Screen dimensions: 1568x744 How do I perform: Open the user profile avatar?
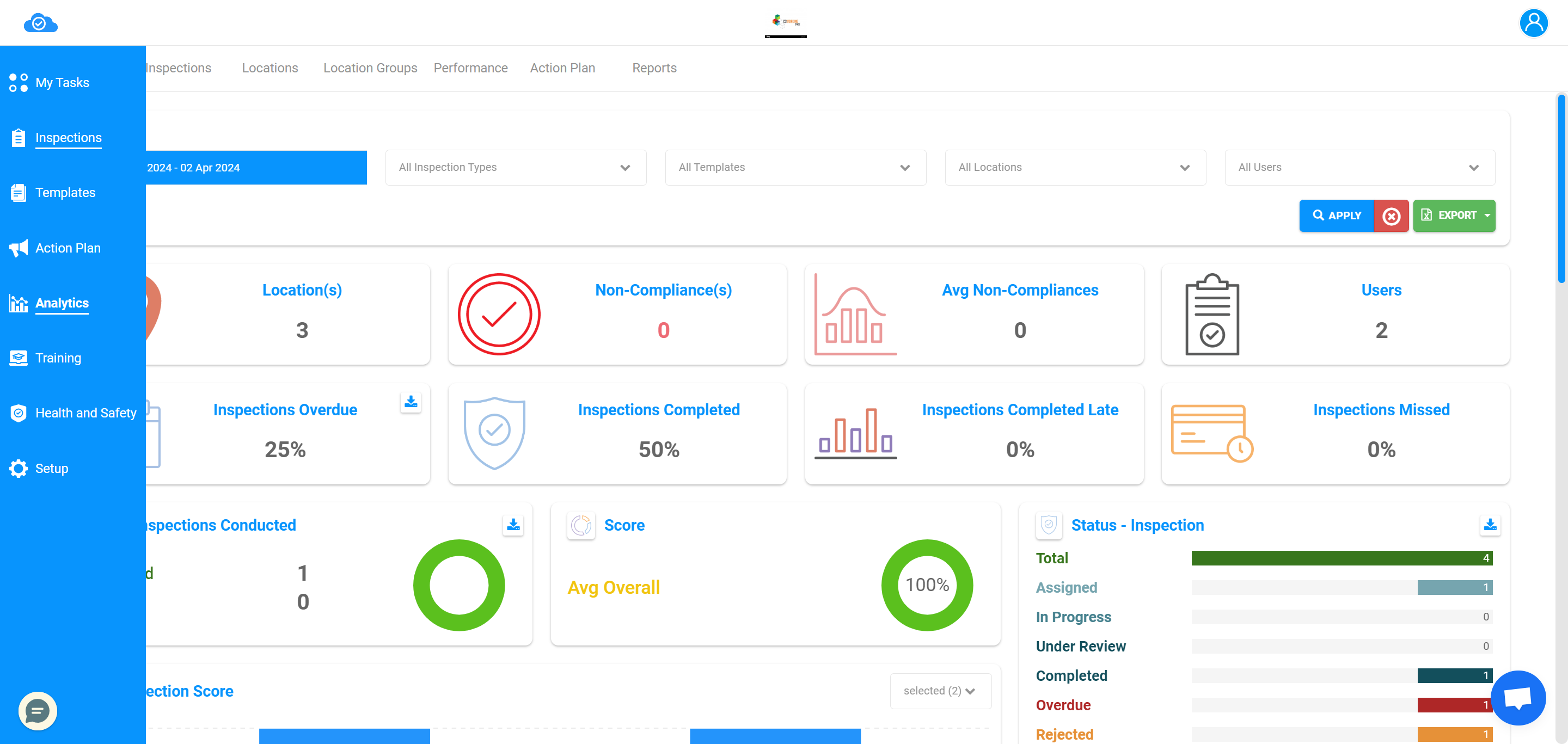(x=1533, y=23)
